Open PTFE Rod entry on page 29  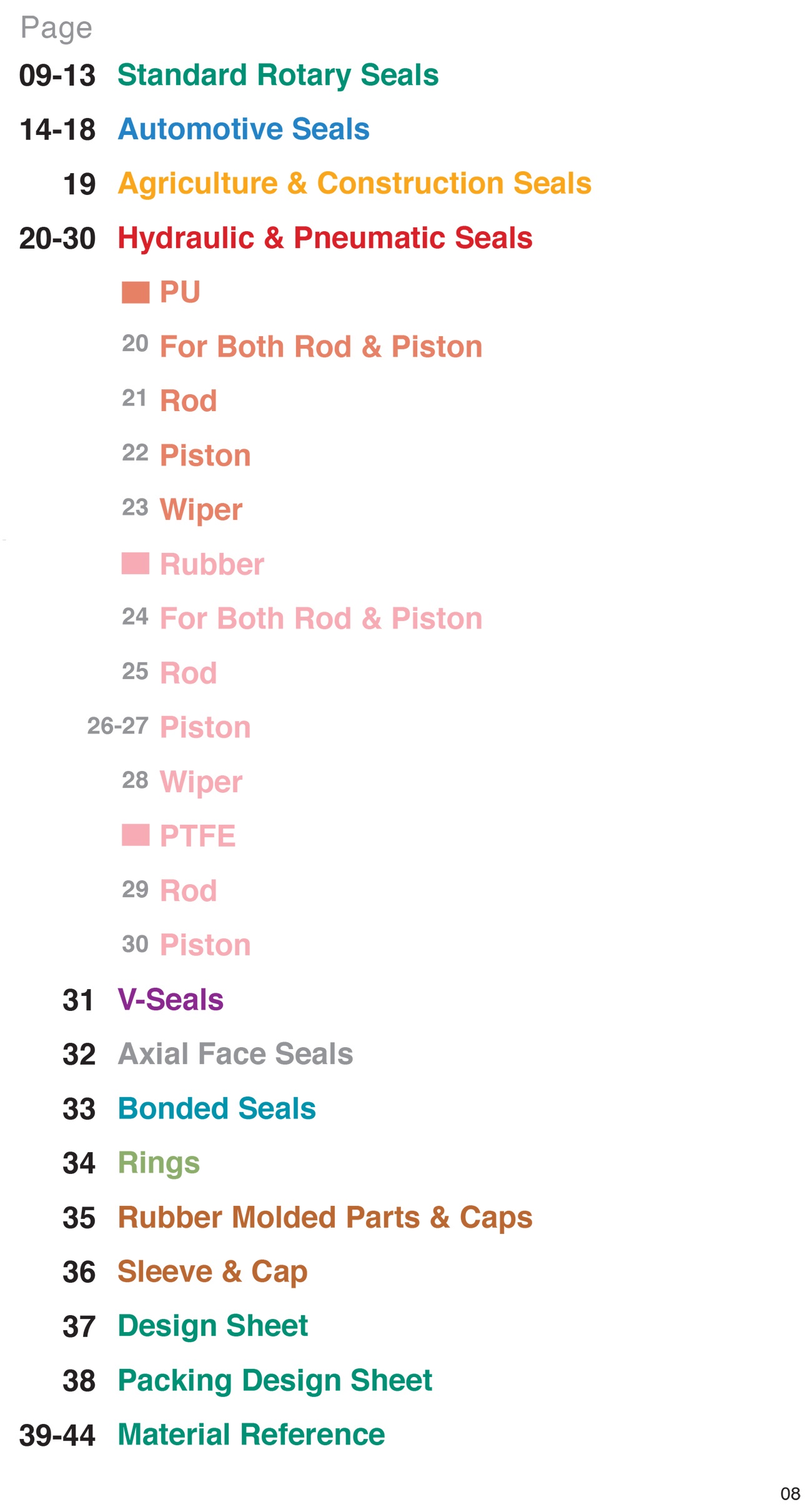tap(188, 890)
